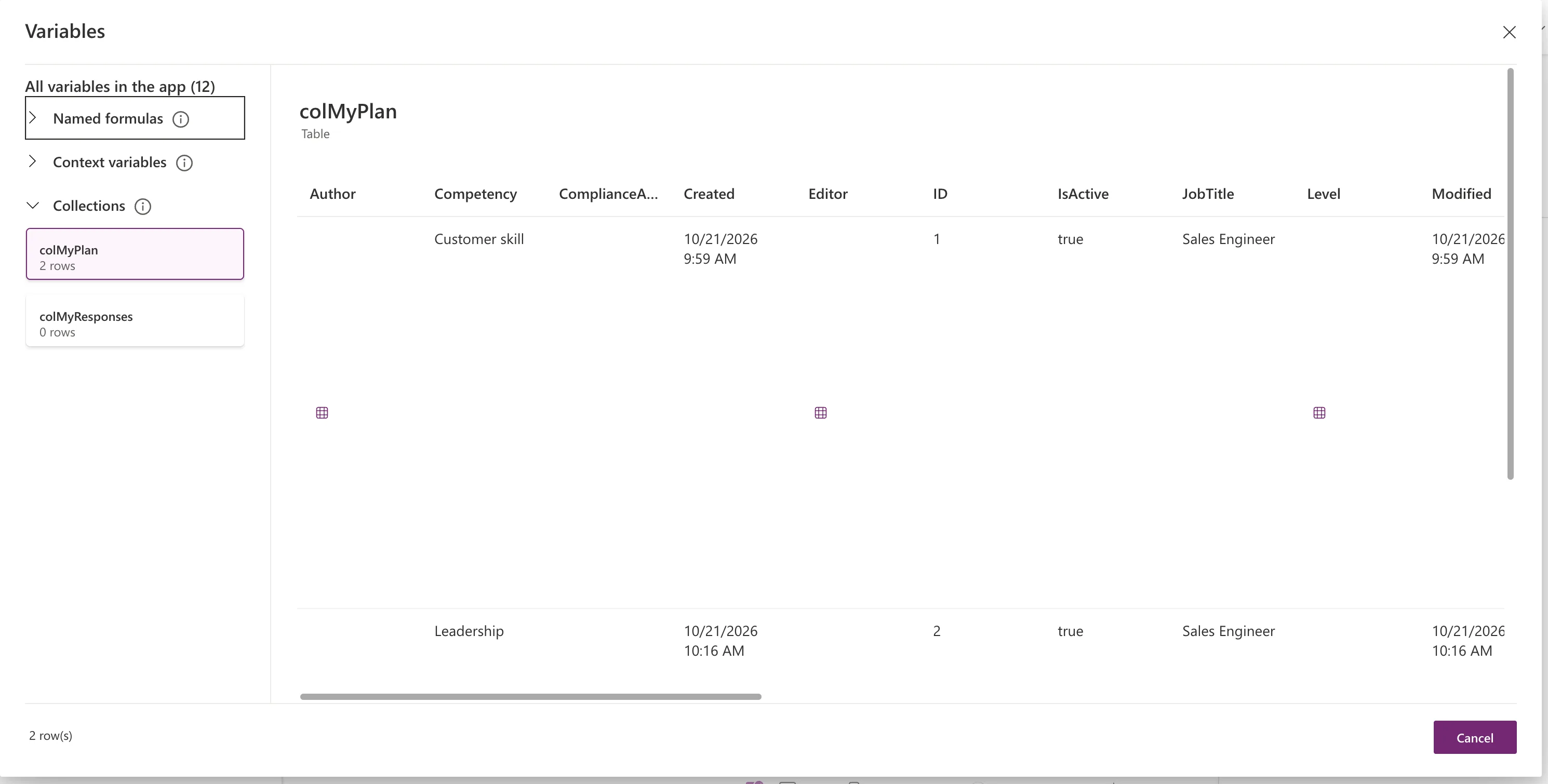1548x784 pixels.
Task: Click Sales Engineer in Customer skill row
Action: pyautogui.click(x=1229, y=239)
